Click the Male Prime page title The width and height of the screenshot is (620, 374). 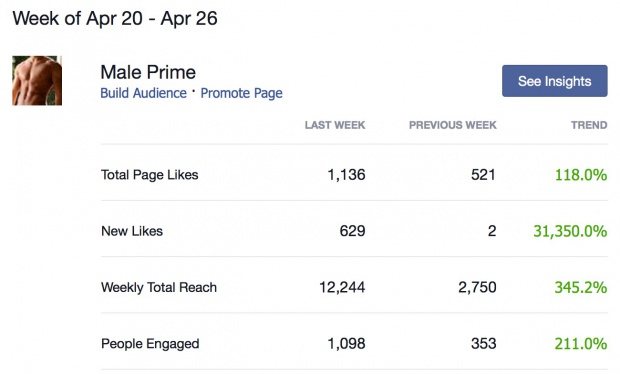point(148,72)
